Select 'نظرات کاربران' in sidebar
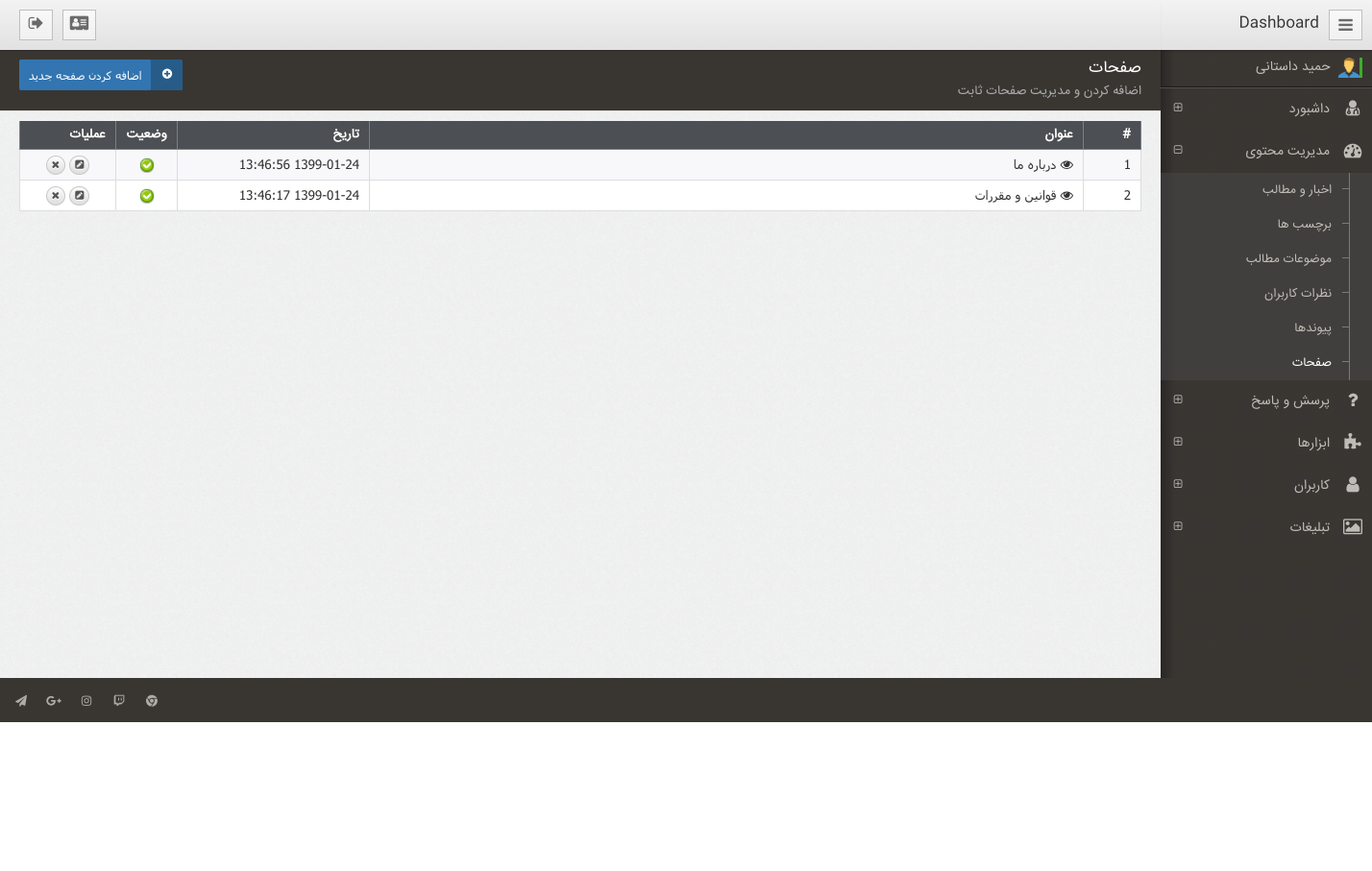Screen dimensions: 1372x871 pos(1297,294)
